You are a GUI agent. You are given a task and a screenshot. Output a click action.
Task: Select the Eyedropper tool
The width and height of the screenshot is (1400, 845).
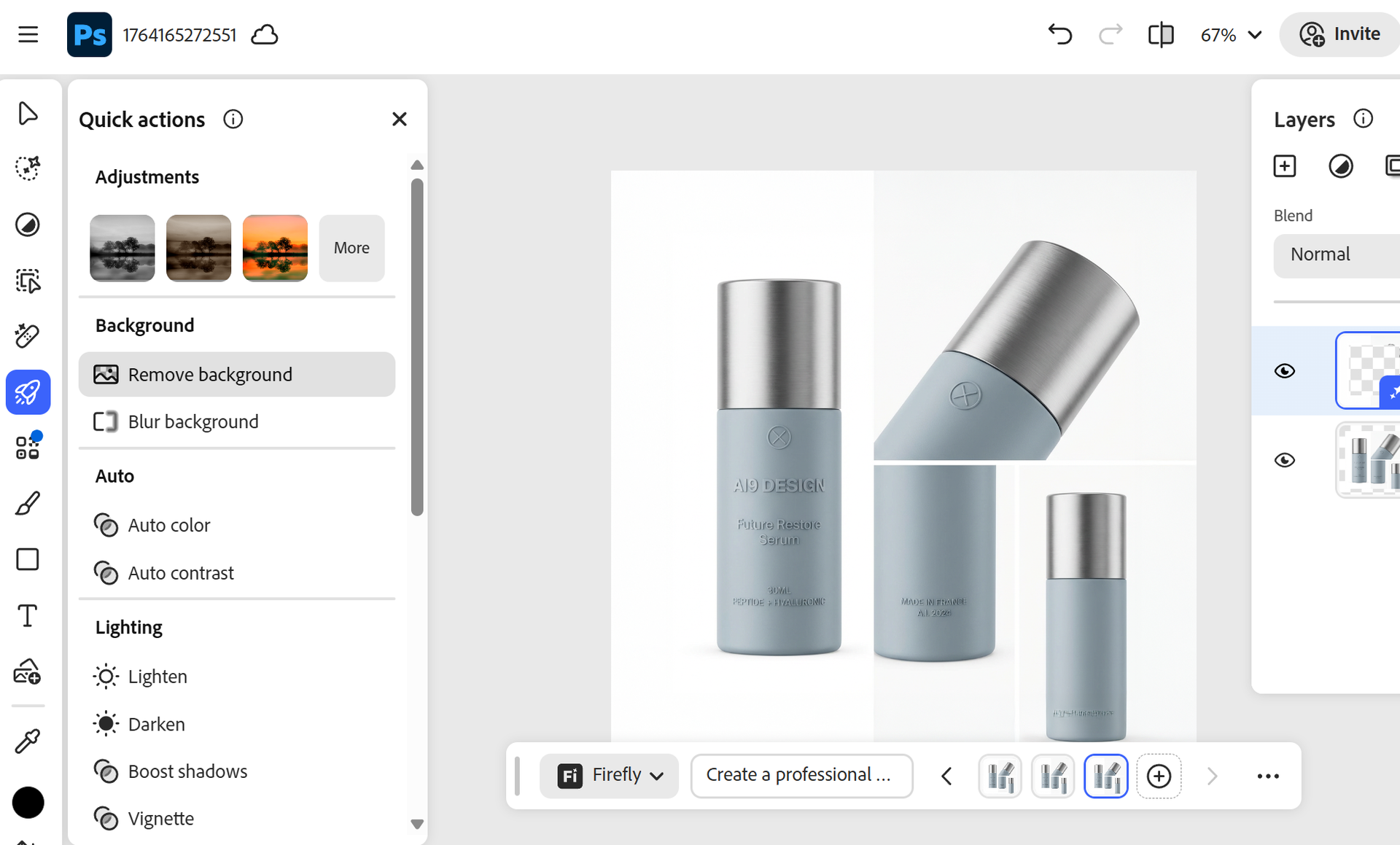point(28,741)
